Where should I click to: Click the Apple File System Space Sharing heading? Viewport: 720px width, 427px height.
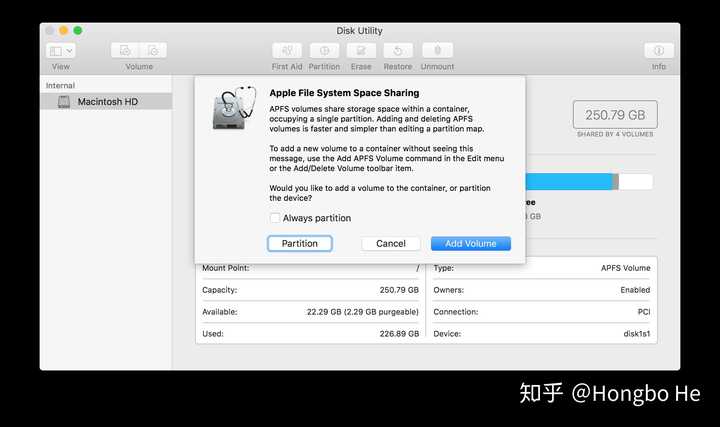[x=344, y=93]
